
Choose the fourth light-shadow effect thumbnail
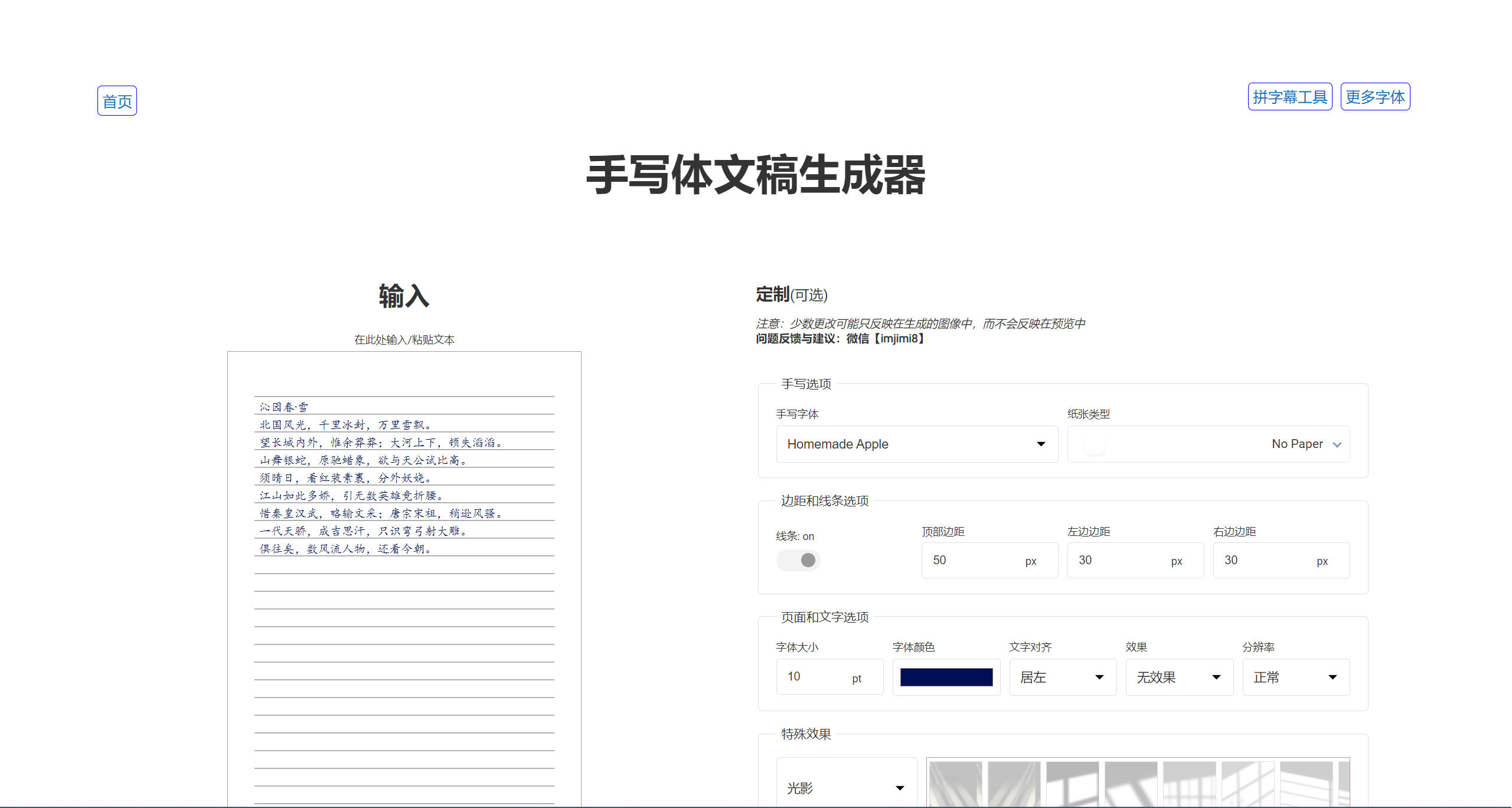[x=1131, y=784]
